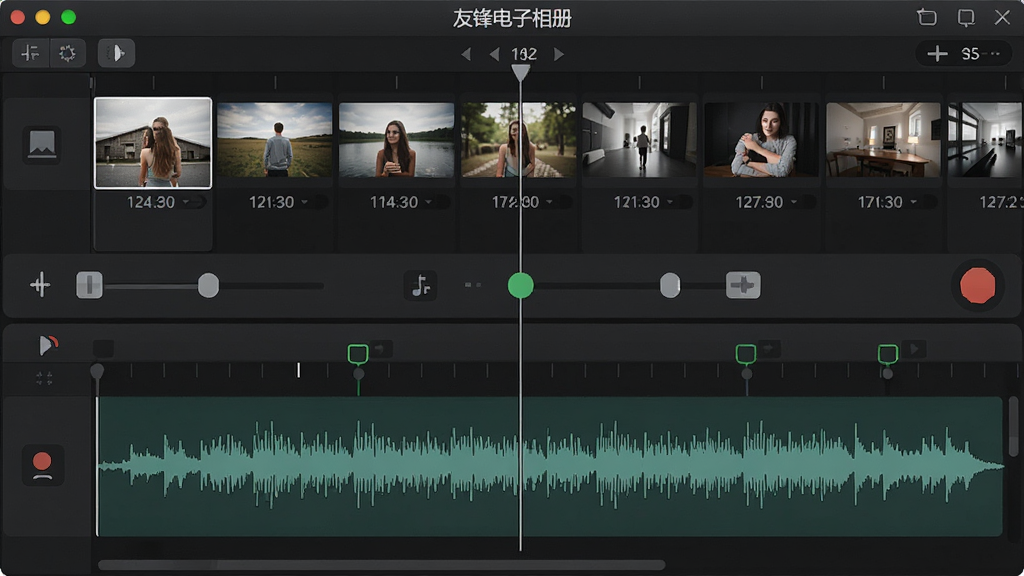Open duration dropdown for 114:30
The width and height of the screenshot is (1024, 576).
428,202
